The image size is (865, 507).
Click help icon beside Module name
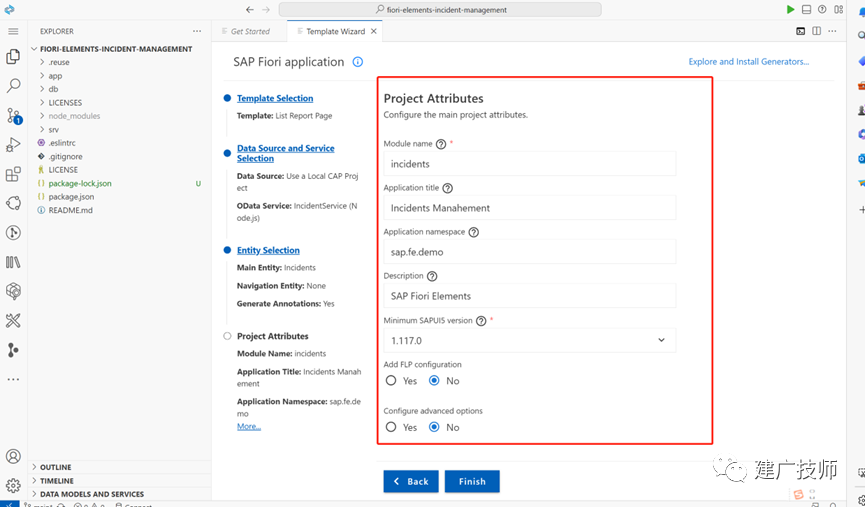pos(441,144)
